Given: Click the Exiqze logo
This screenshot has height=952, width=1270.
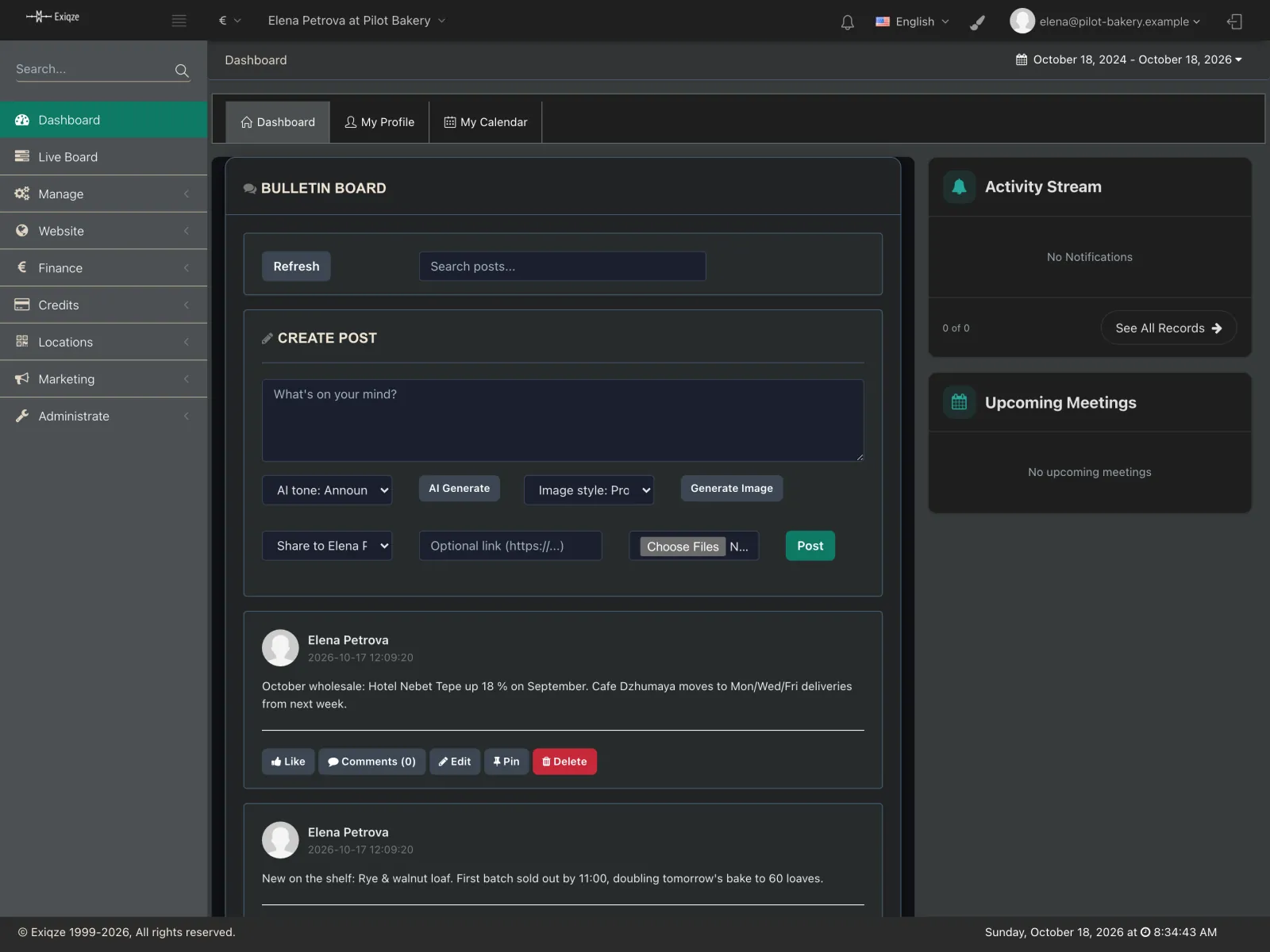Looking at the screenshot, I should (52, 17).
